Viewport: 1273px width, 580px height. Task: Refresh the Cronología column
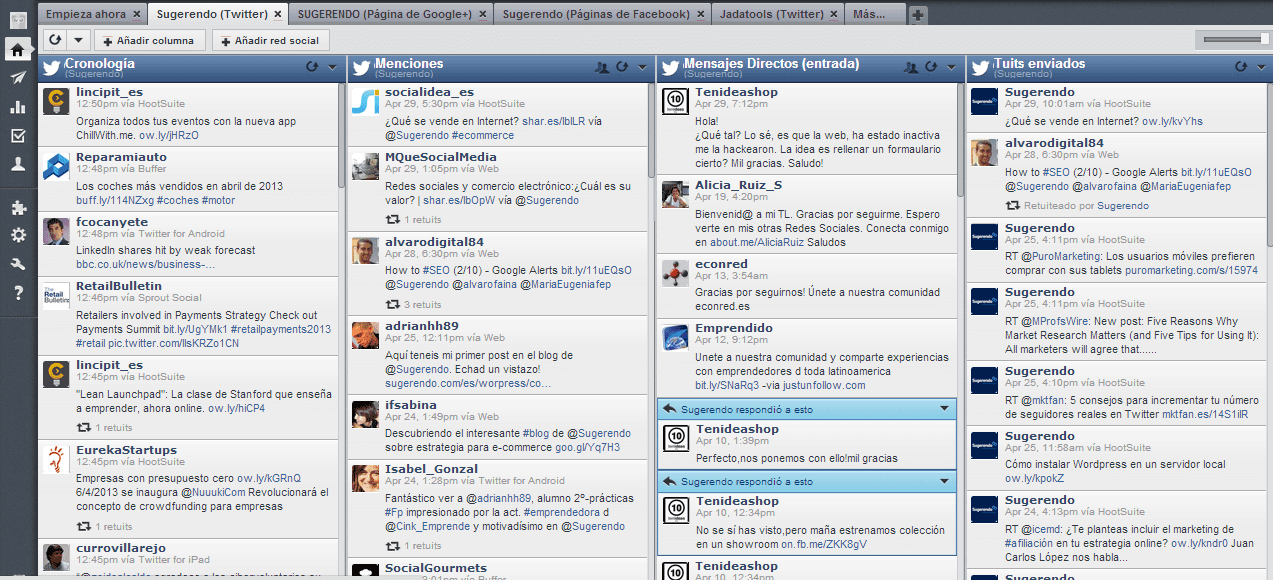pos(313,67)
